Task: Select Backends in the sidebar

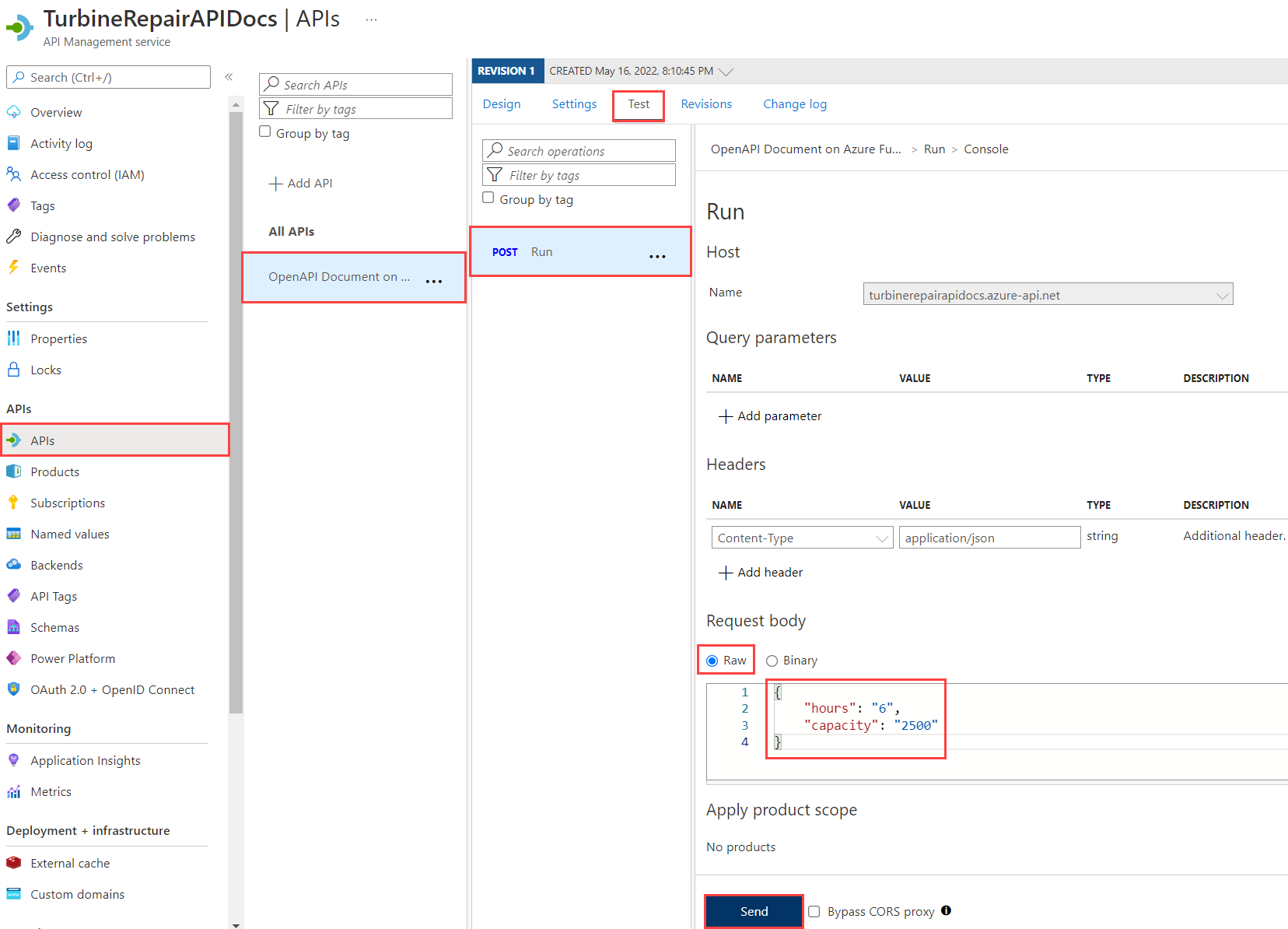Action: tap(55, 565)
